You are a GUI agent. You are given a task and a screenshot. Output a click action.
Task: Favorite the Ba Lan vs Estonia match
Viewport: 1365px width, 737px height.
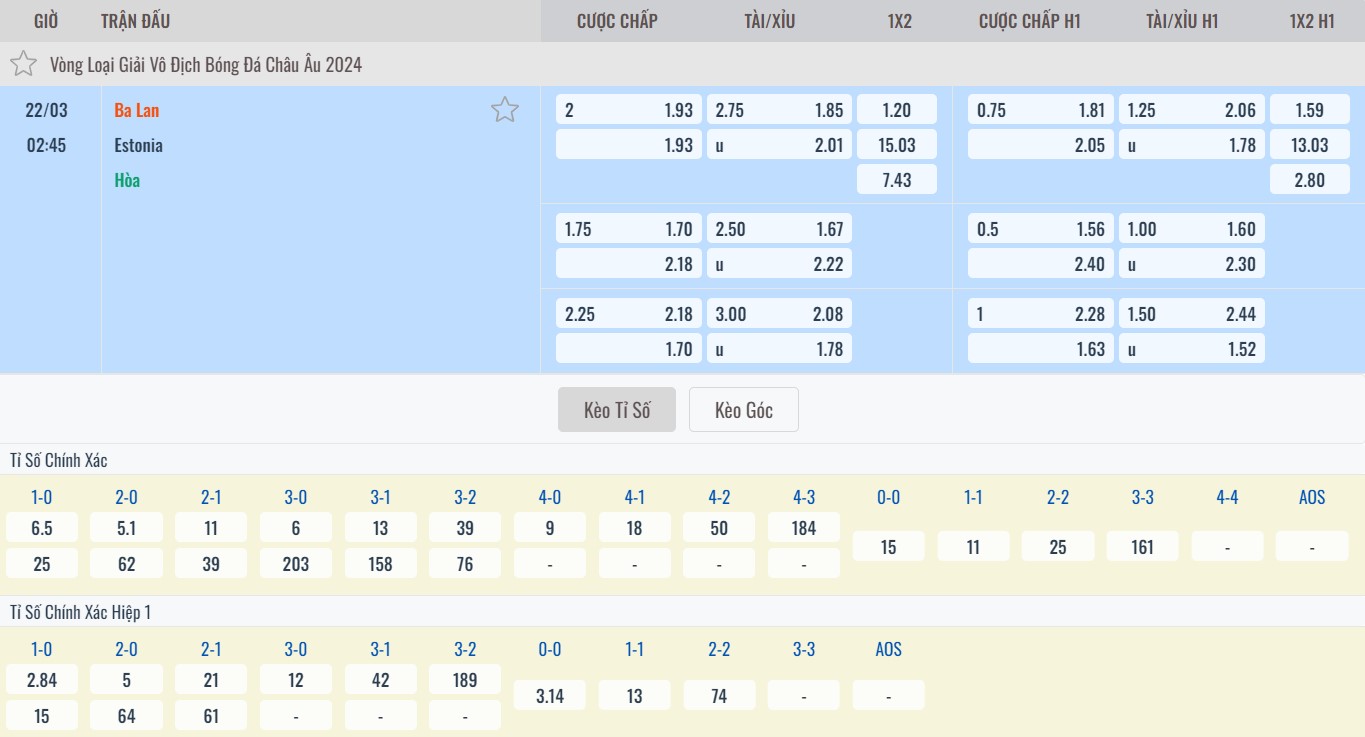pos(505,110)
